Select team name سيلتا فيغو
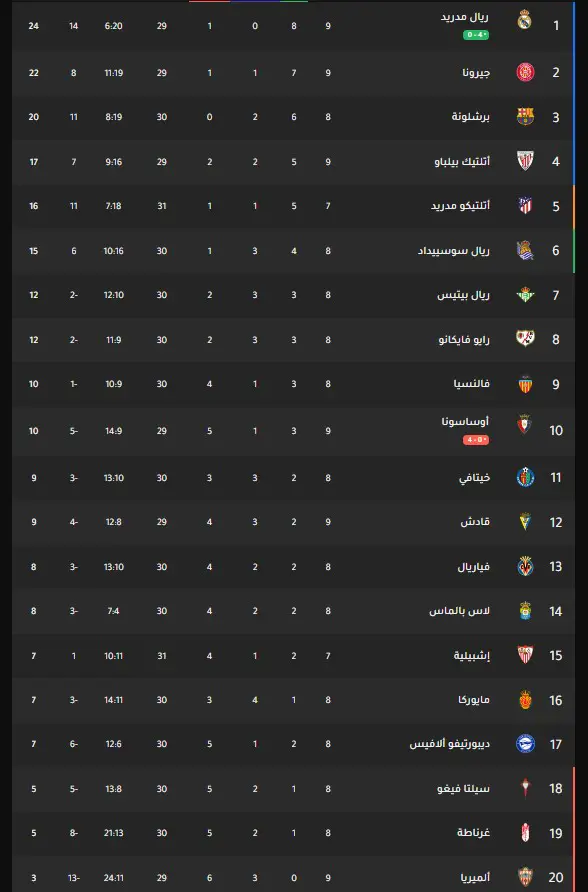This screenshot has height=892, width=588. click(x=463, y=788)
